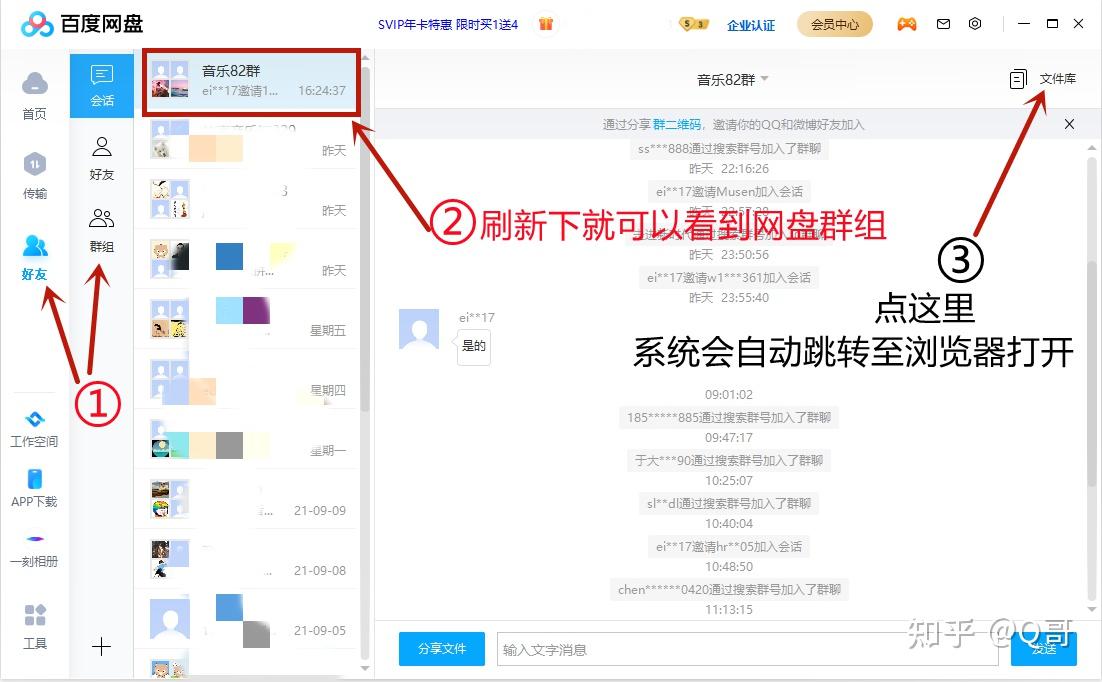This screenshot has height=682, width=1102.
Task: Click ei**17邀请Musen加入会话 notice
Action: coord(729,191)
